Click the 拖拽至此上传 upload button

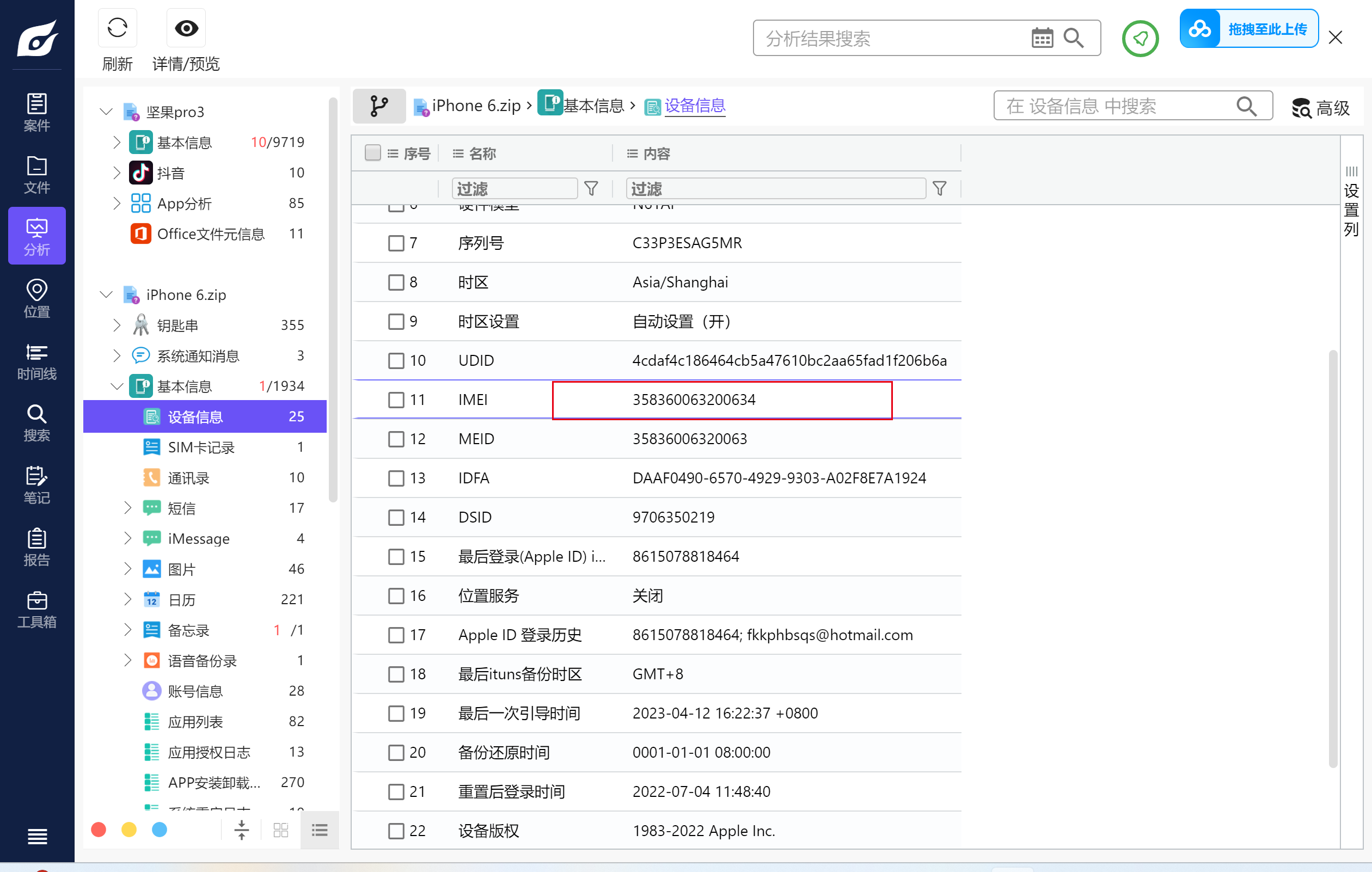1248,28
